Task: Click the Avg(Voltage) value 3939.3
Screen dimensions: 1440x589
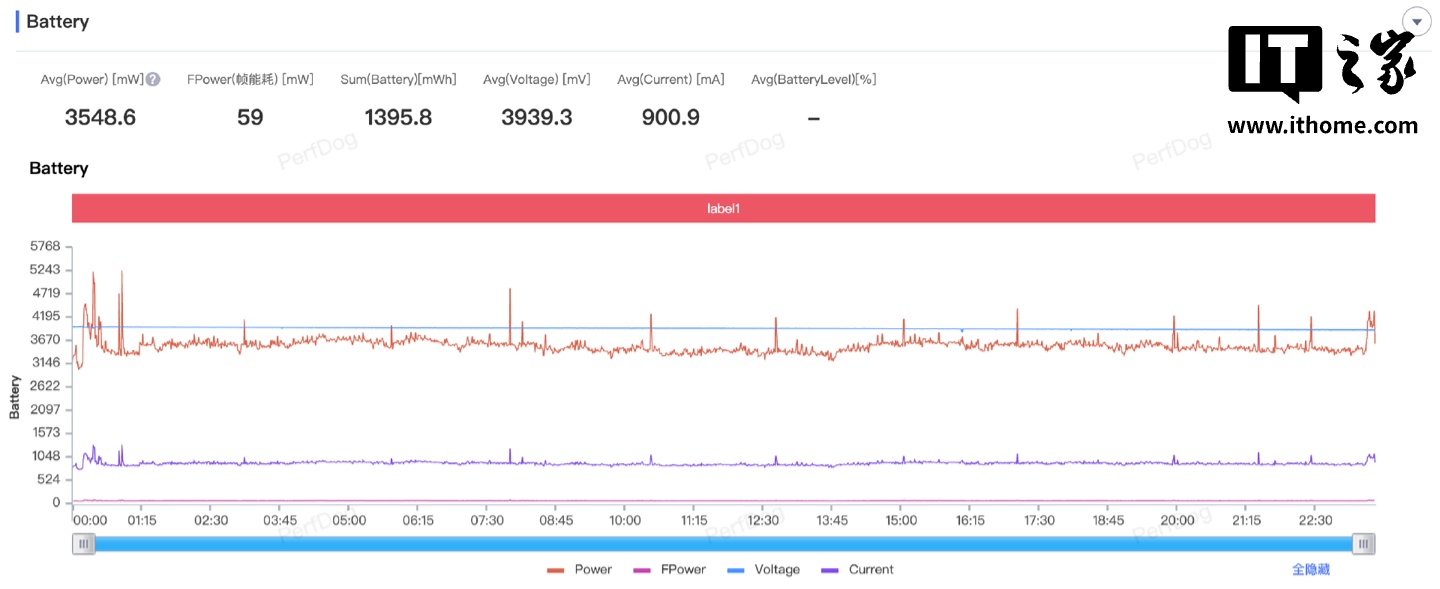Action: [536, 117]
